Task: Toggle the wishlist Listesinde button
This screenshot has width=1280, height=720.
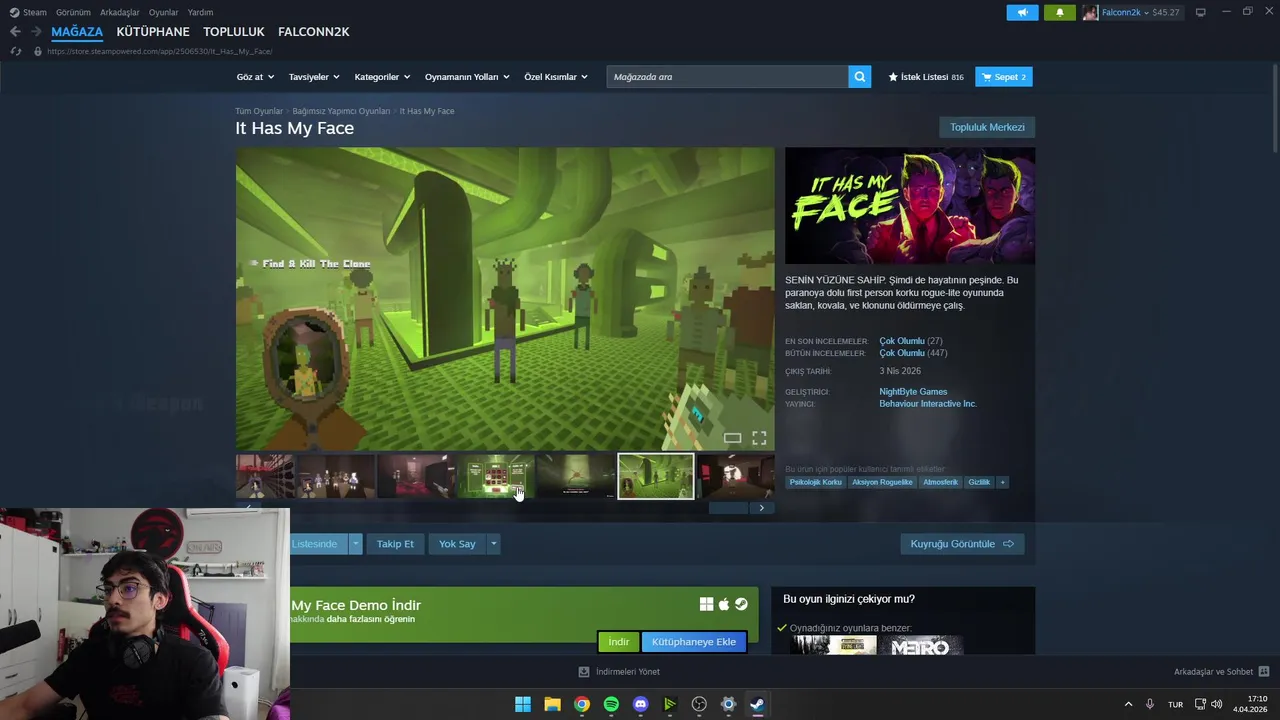Action: (318, 544)
